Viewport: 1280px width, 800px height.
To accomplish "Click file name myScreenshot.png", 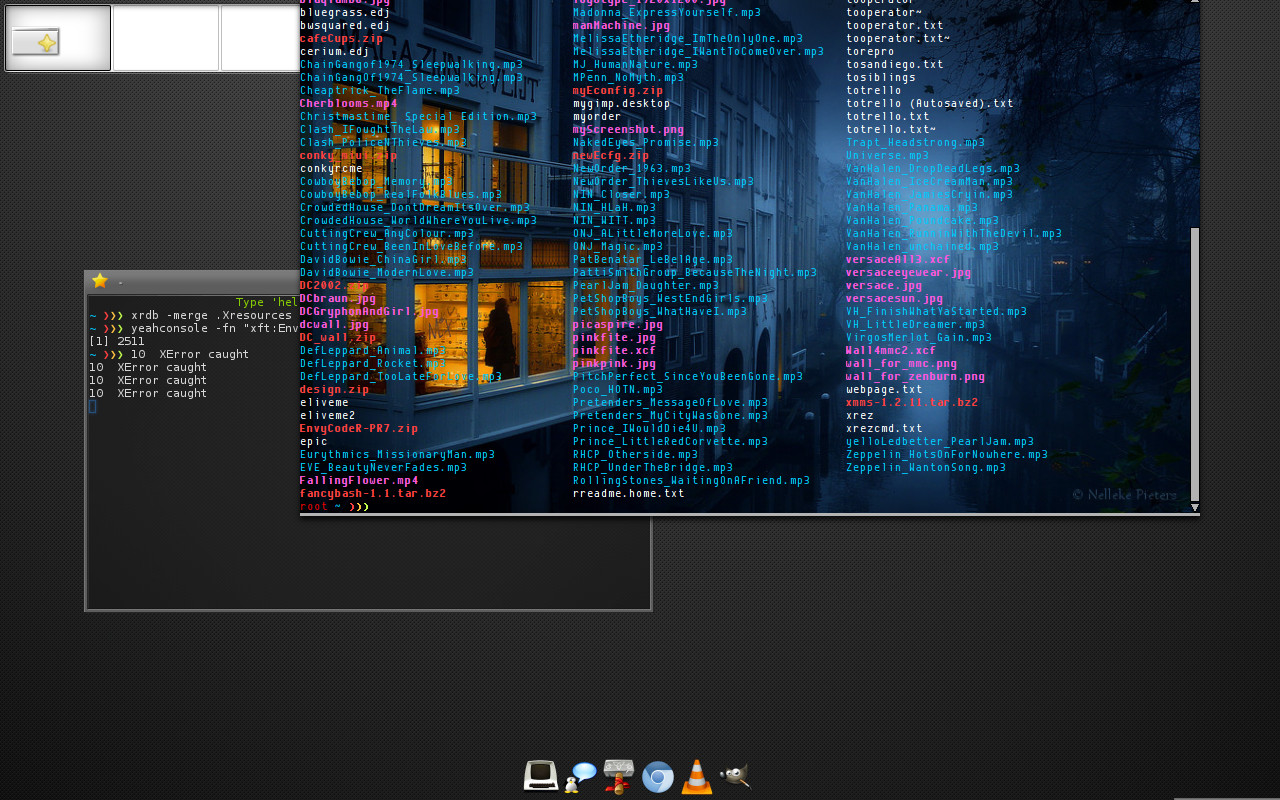I will tap(628, 129).
